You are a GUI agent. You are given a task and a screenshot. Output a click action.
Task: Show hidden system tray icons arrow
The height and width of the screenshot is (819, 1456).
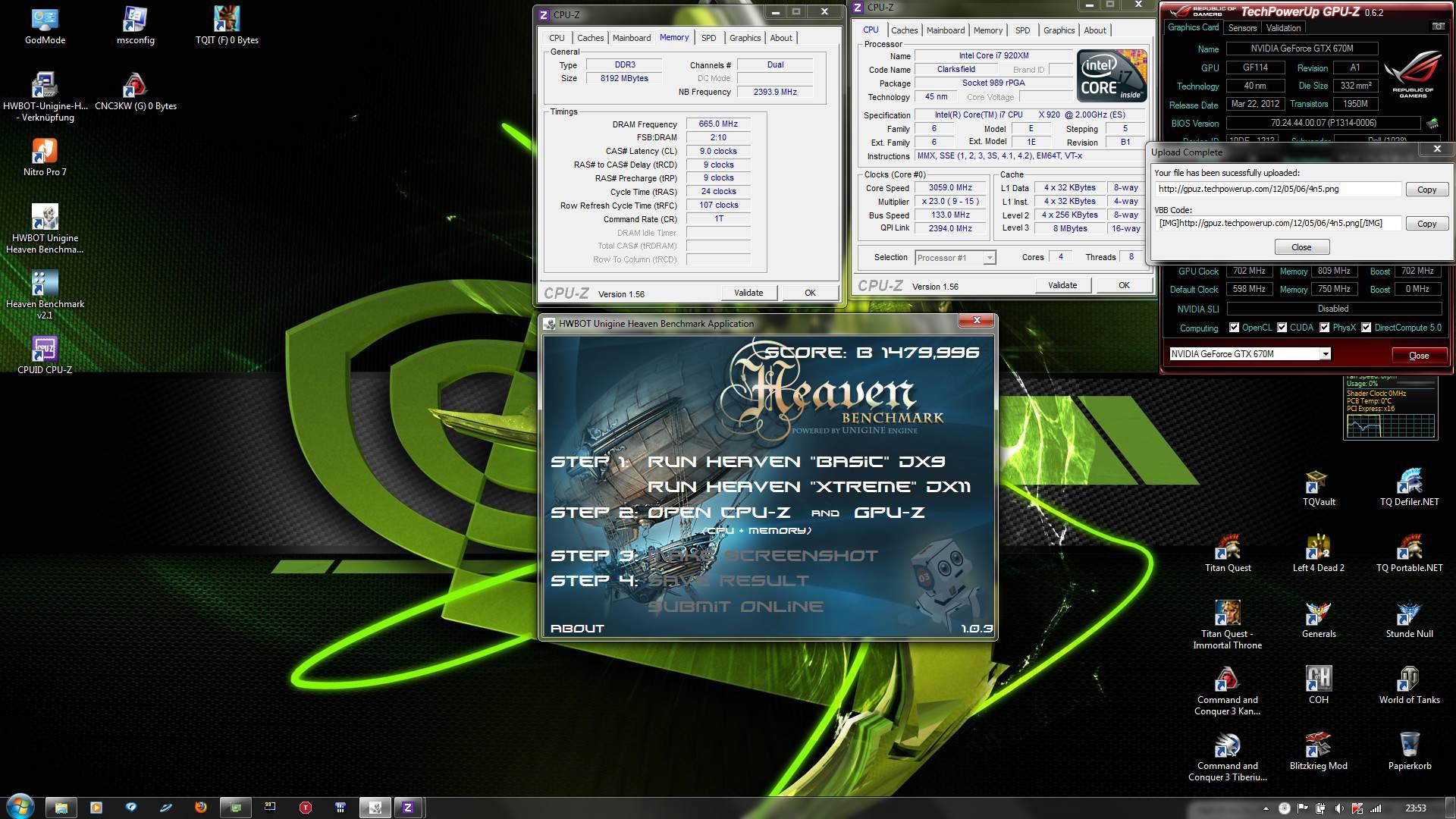(x=1266, y=808)
